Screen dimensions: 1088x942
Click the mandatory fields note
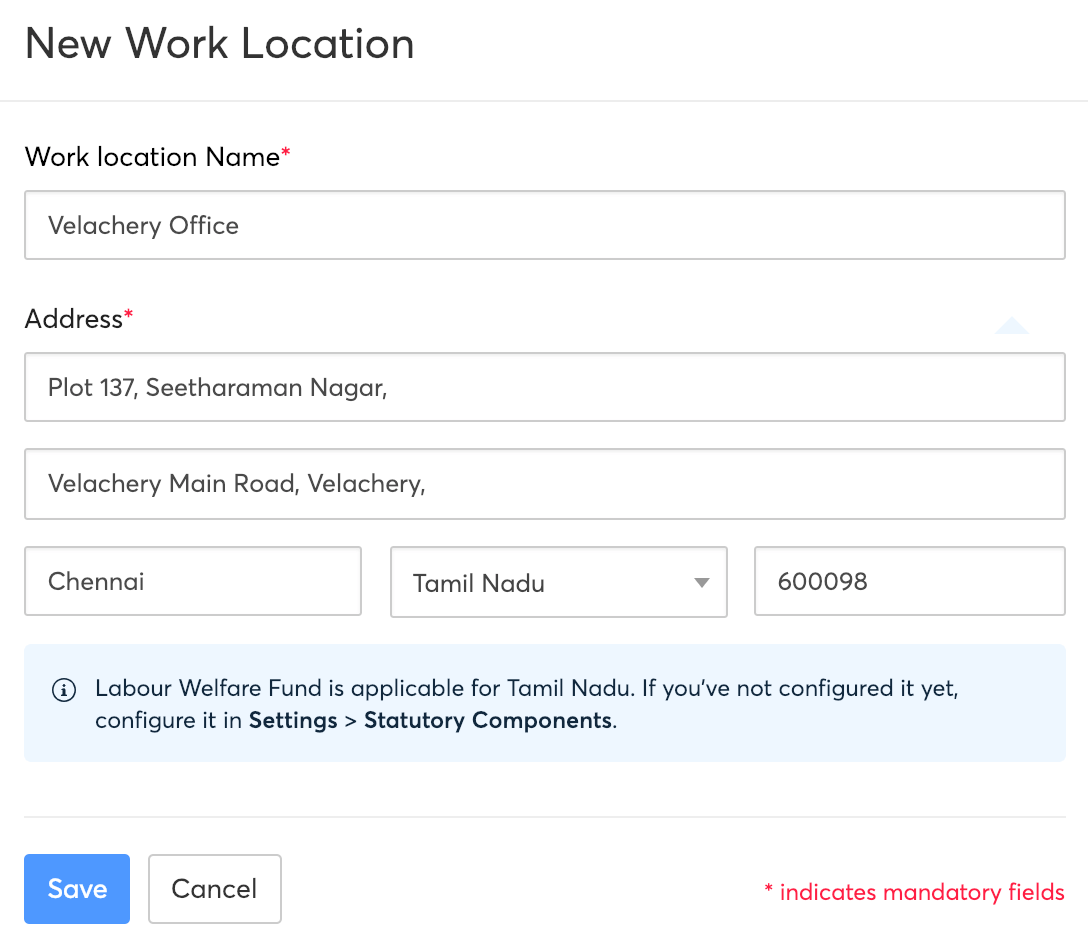(x=913, y=892)
